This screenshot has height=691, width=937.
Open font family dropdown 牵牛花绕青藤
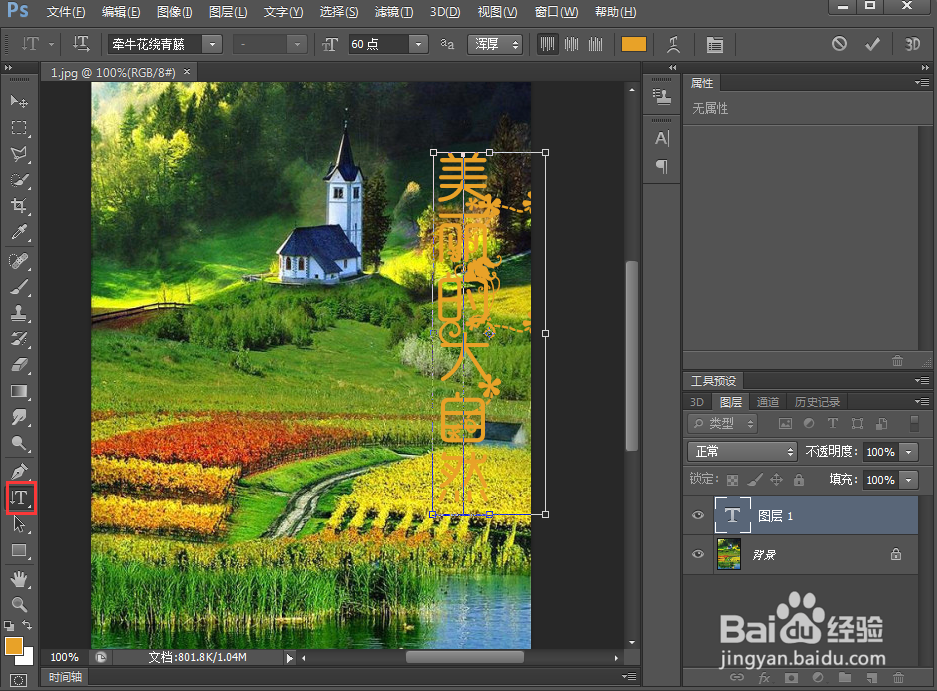pos(212,44)
